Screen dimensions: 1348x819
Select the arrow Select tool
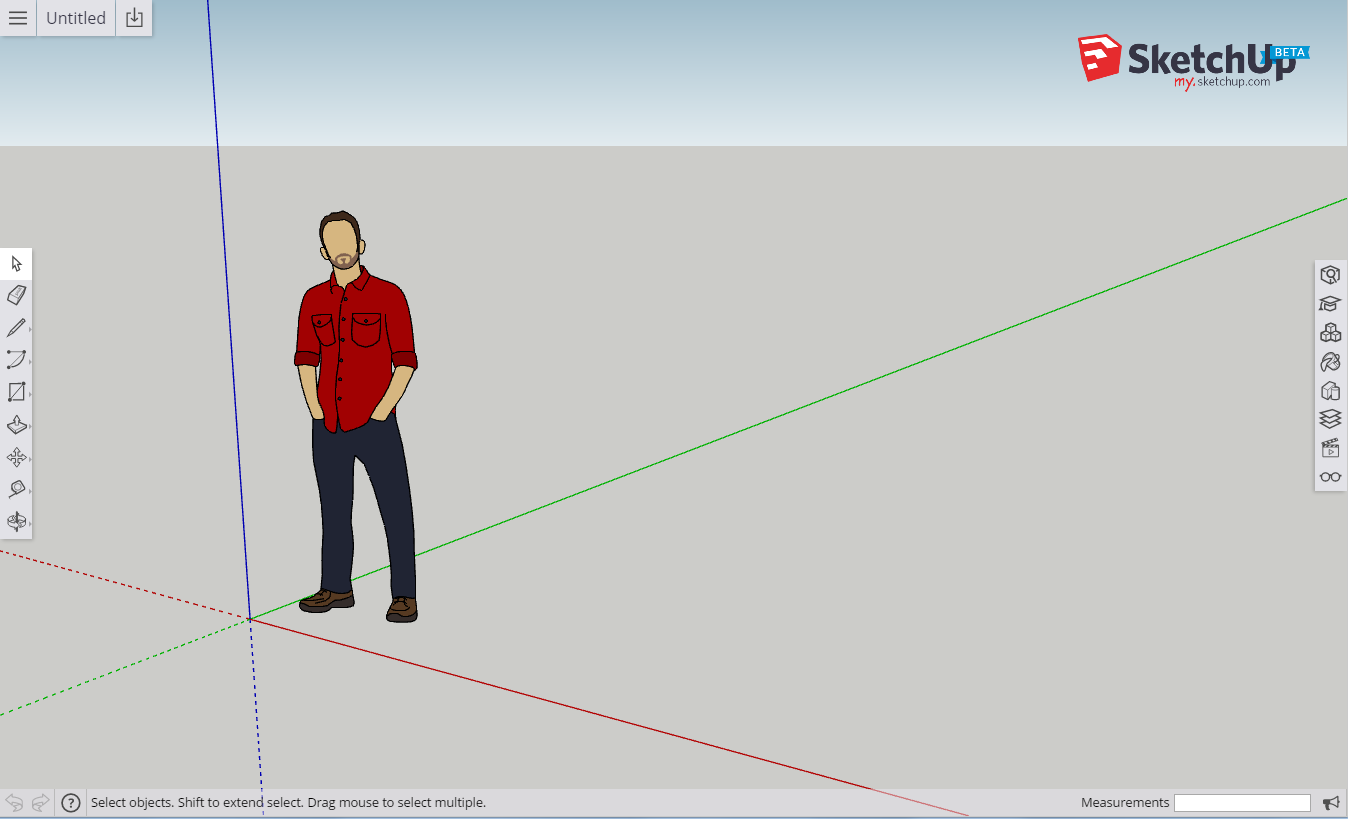click(x=16, y=264)
